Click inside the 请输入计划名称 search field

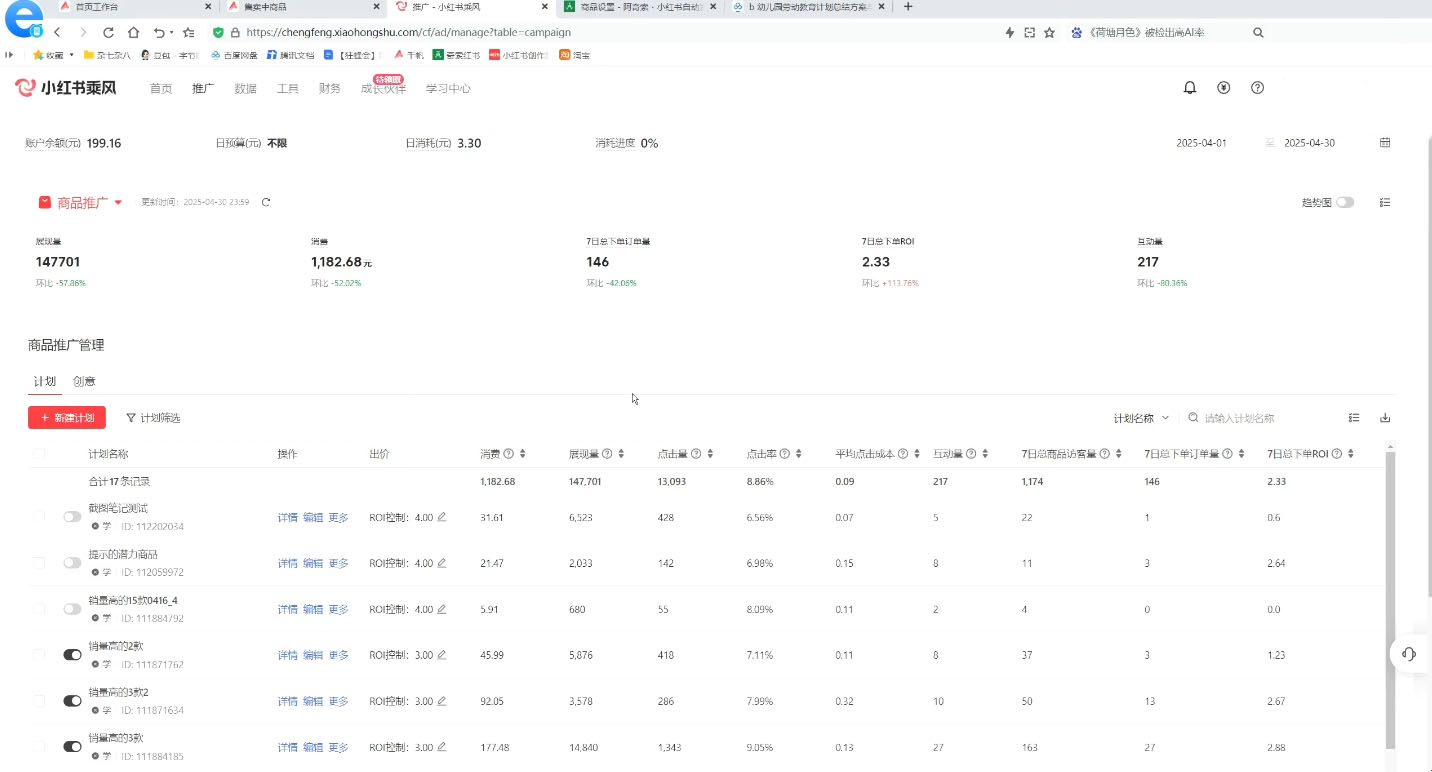[x=1240, y=417]
